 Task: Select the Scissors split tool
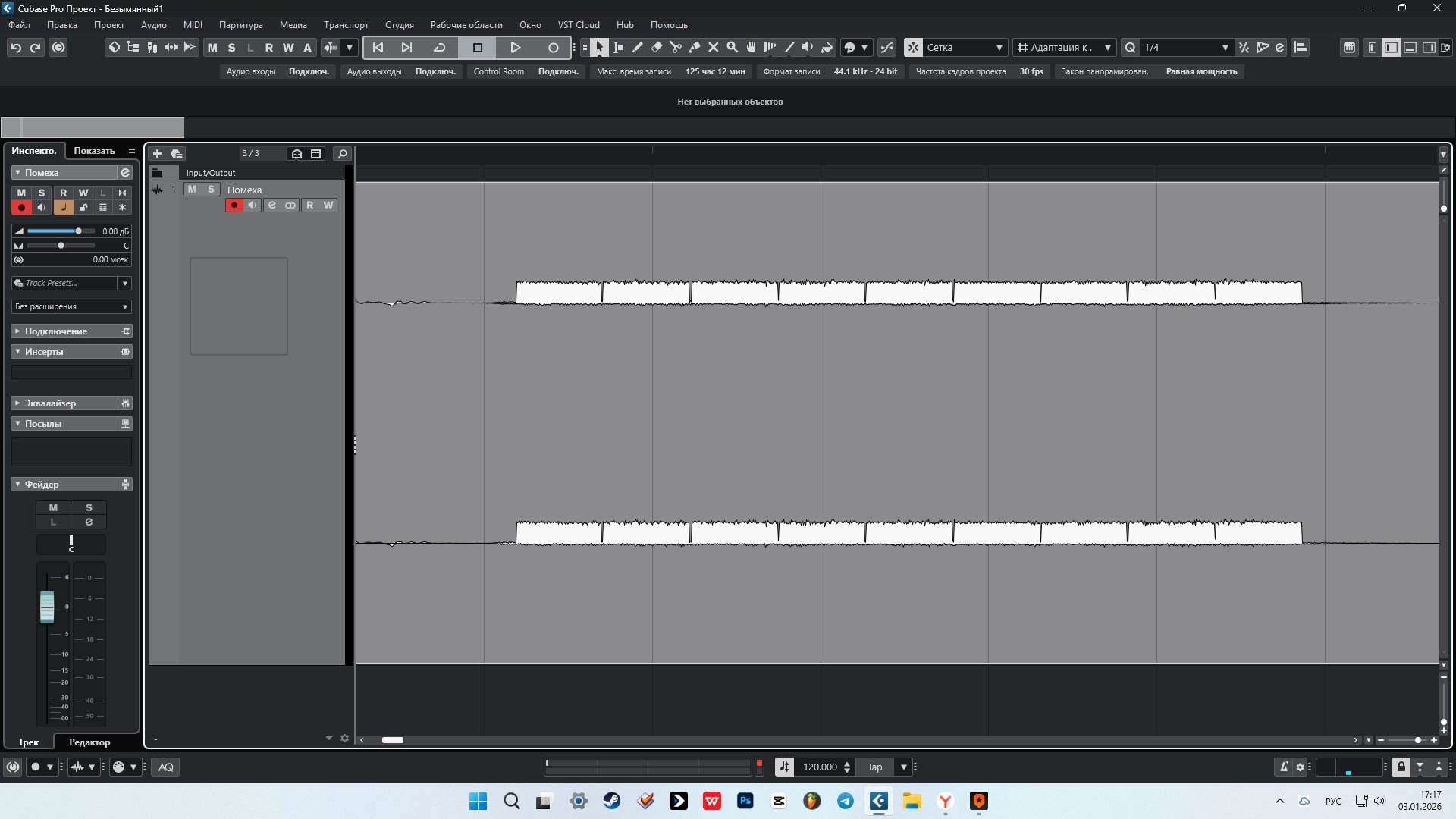coord(675,47)
